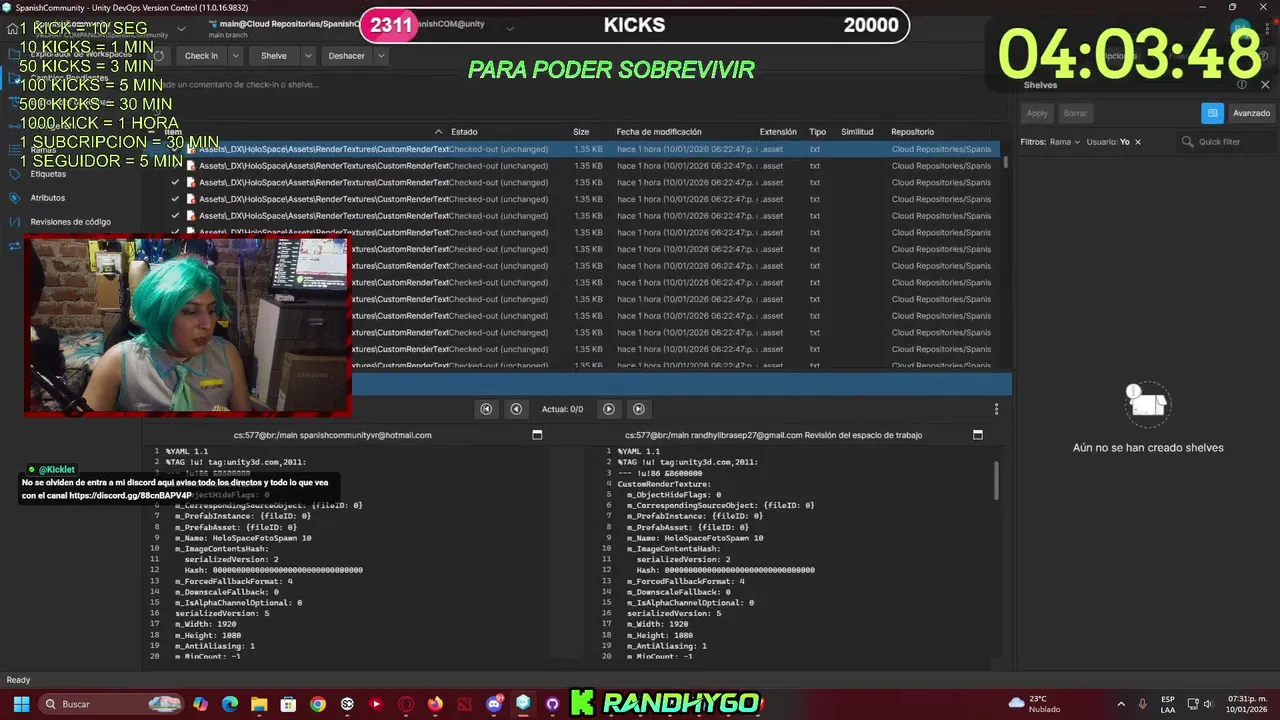
Task: Open Atributos in the sidebar
Action: tap(48, 198)
